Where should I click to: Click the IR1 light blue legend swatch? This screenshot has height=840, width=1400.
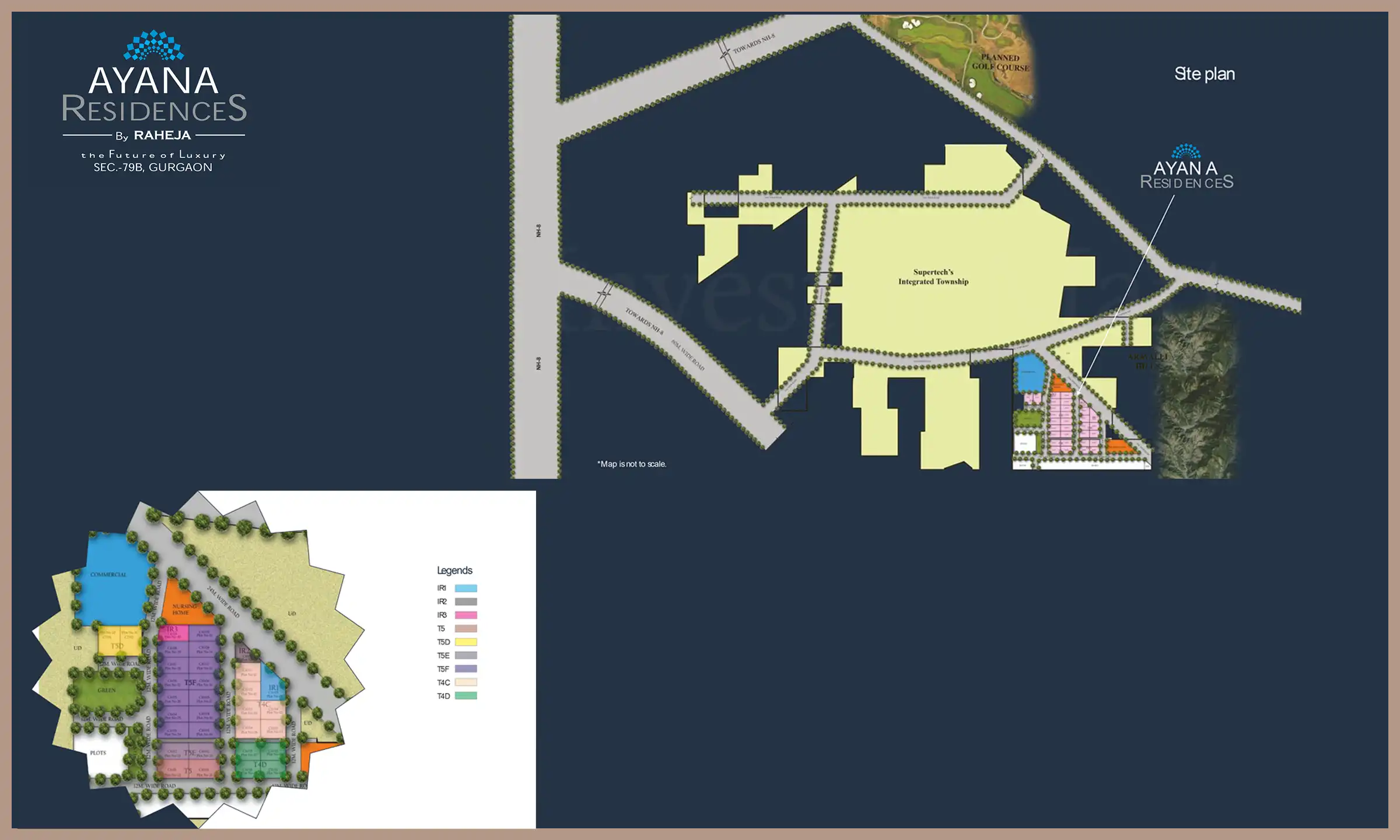466,588
